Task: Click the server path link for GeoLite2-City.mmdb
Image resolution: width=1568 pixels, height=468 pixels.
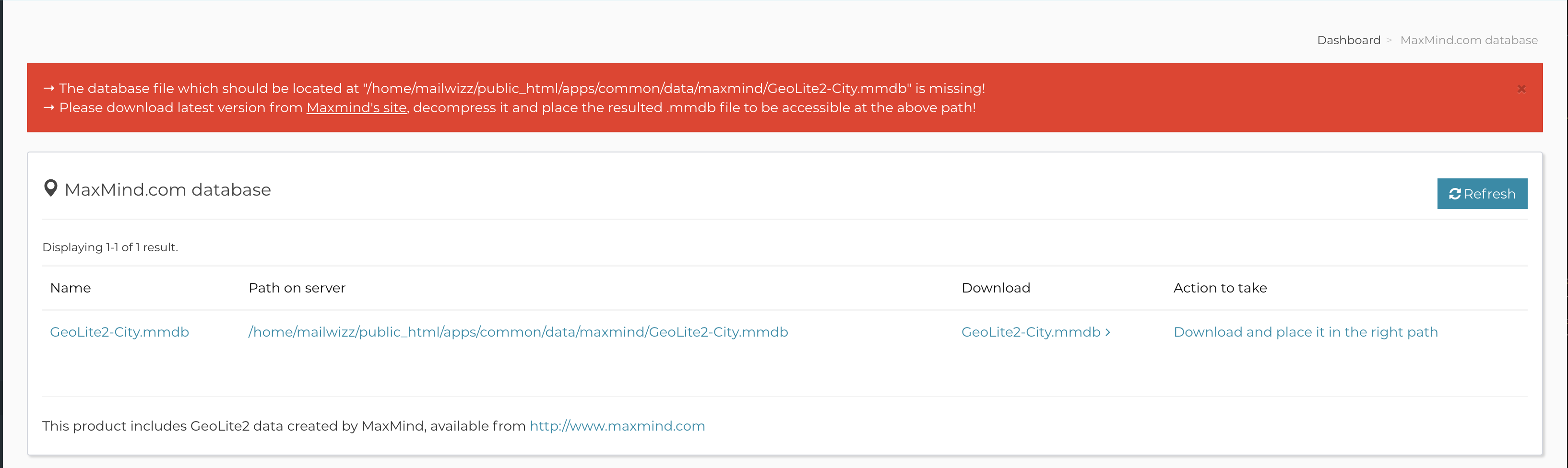Action: (x=518, y=332)
